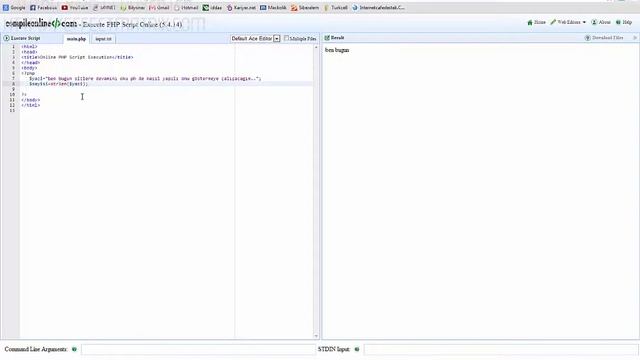
Task: Click the editor scrollbar up arrow
Action: [316, 47]
